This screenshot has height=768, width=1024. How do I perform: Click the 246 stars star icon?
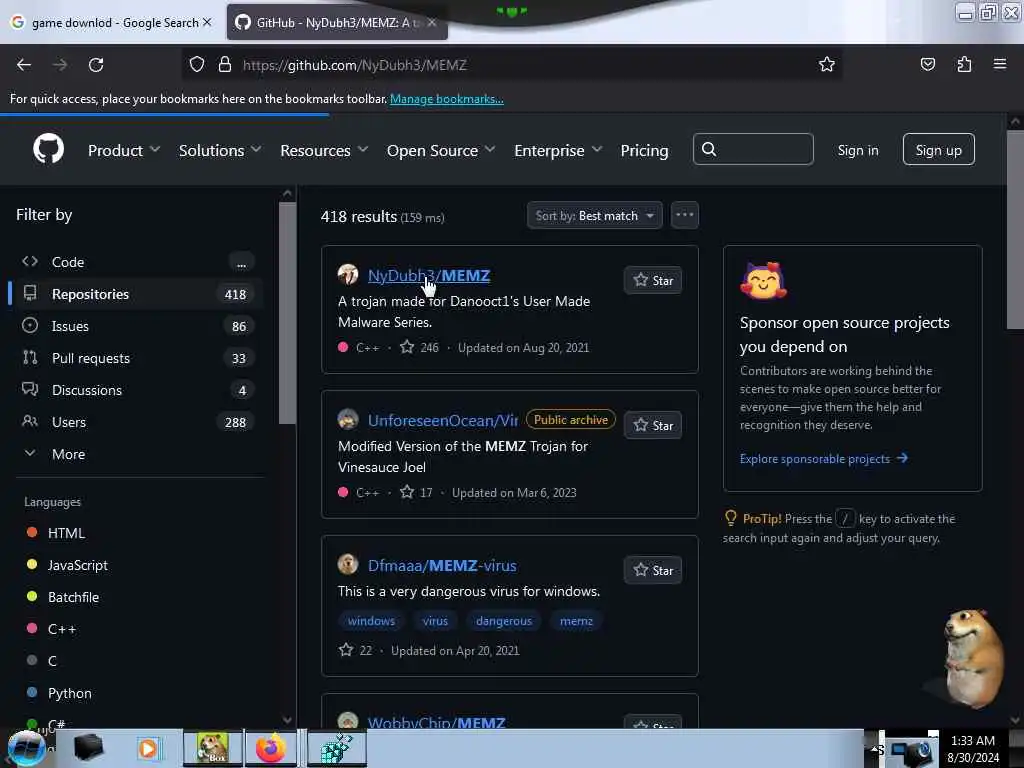pyautogui.click(x=407, y=347)
